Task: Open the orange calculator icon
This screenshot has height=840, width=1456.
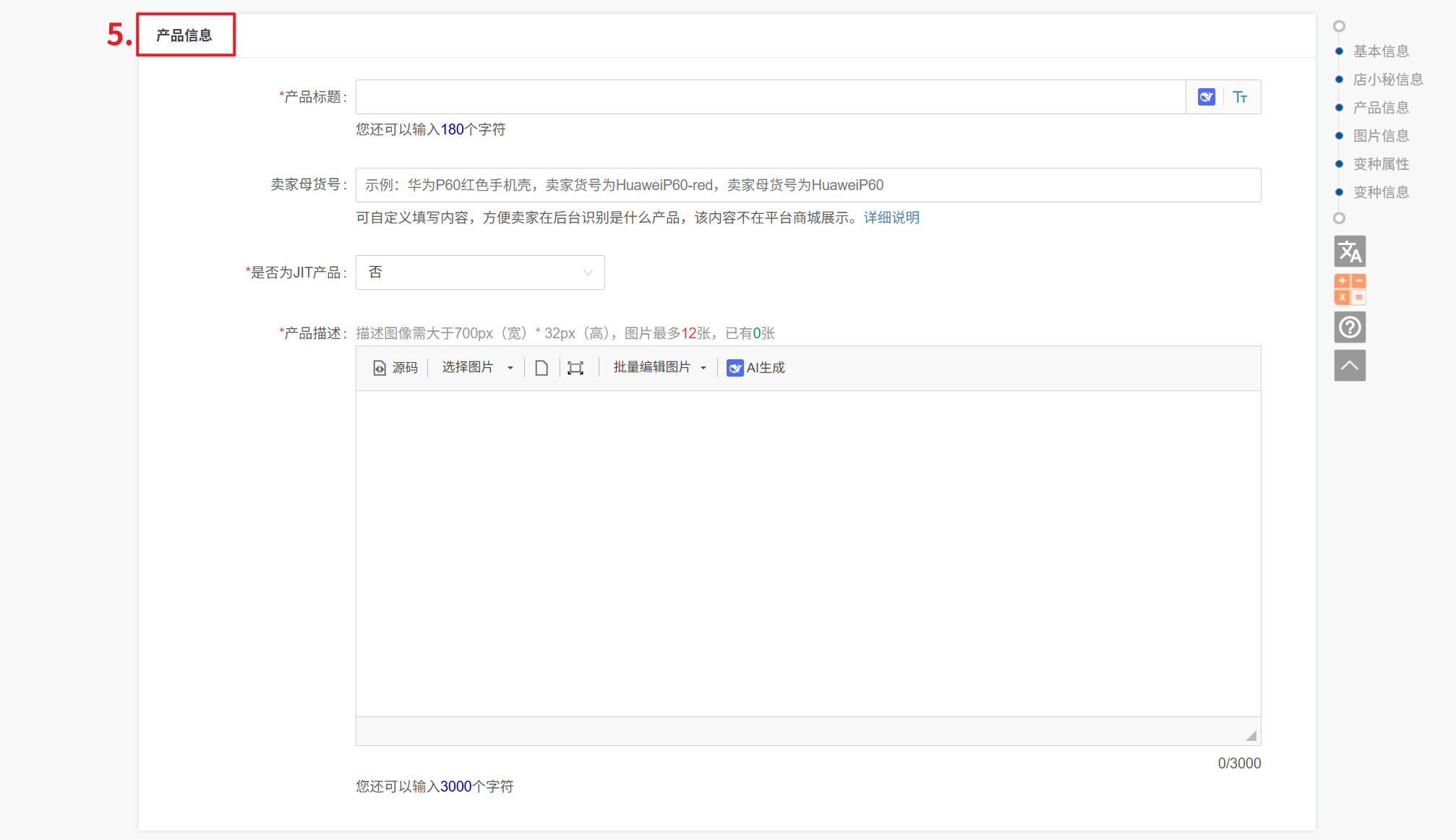Action: [1349, 289]
